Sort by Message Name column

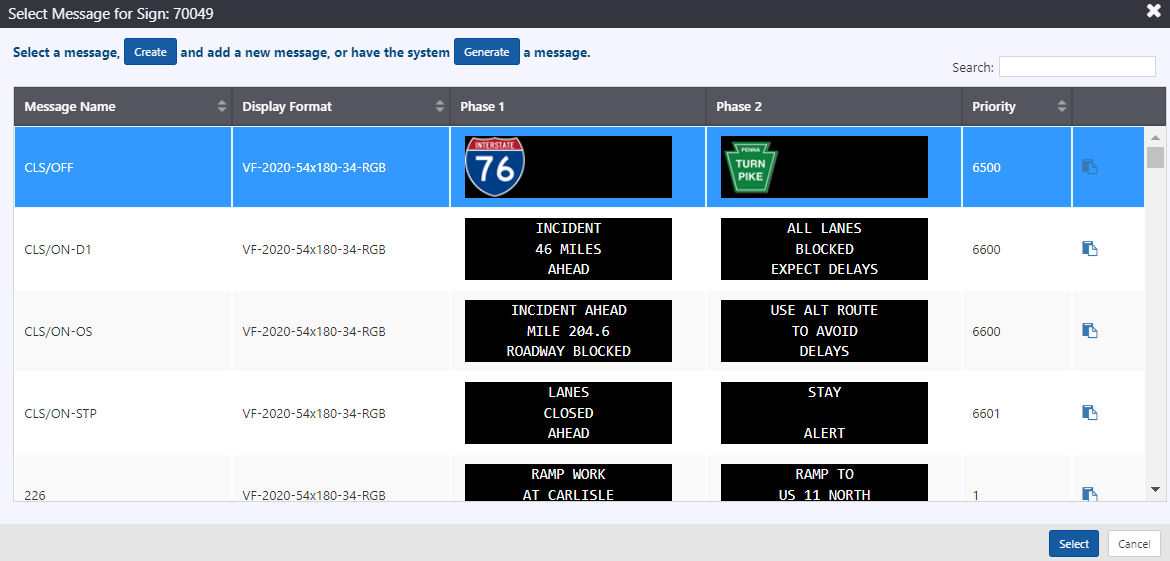click(122, 107)
